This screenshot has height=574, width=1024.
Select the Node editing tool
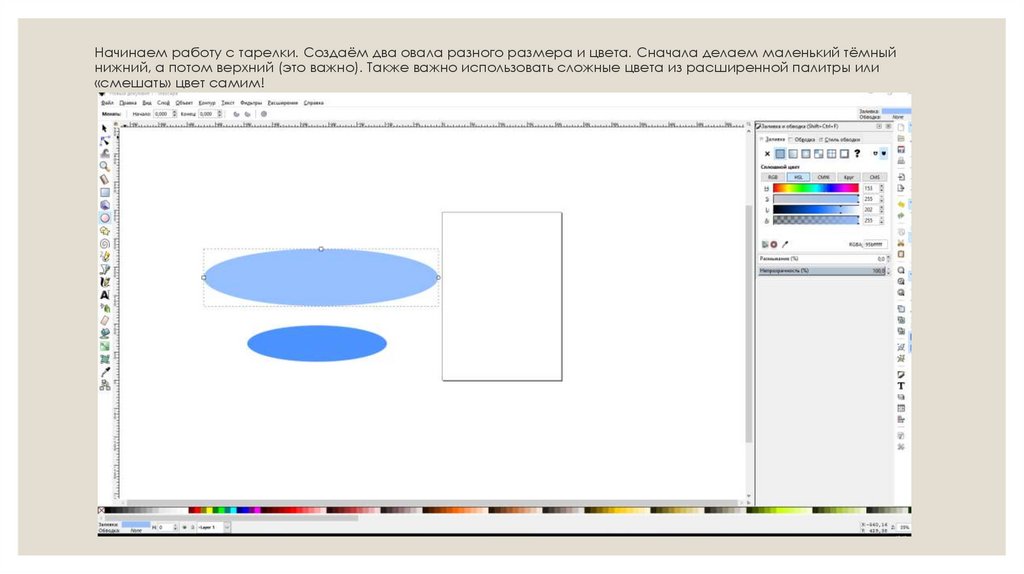pyautogui.click(x=104, y=141)
